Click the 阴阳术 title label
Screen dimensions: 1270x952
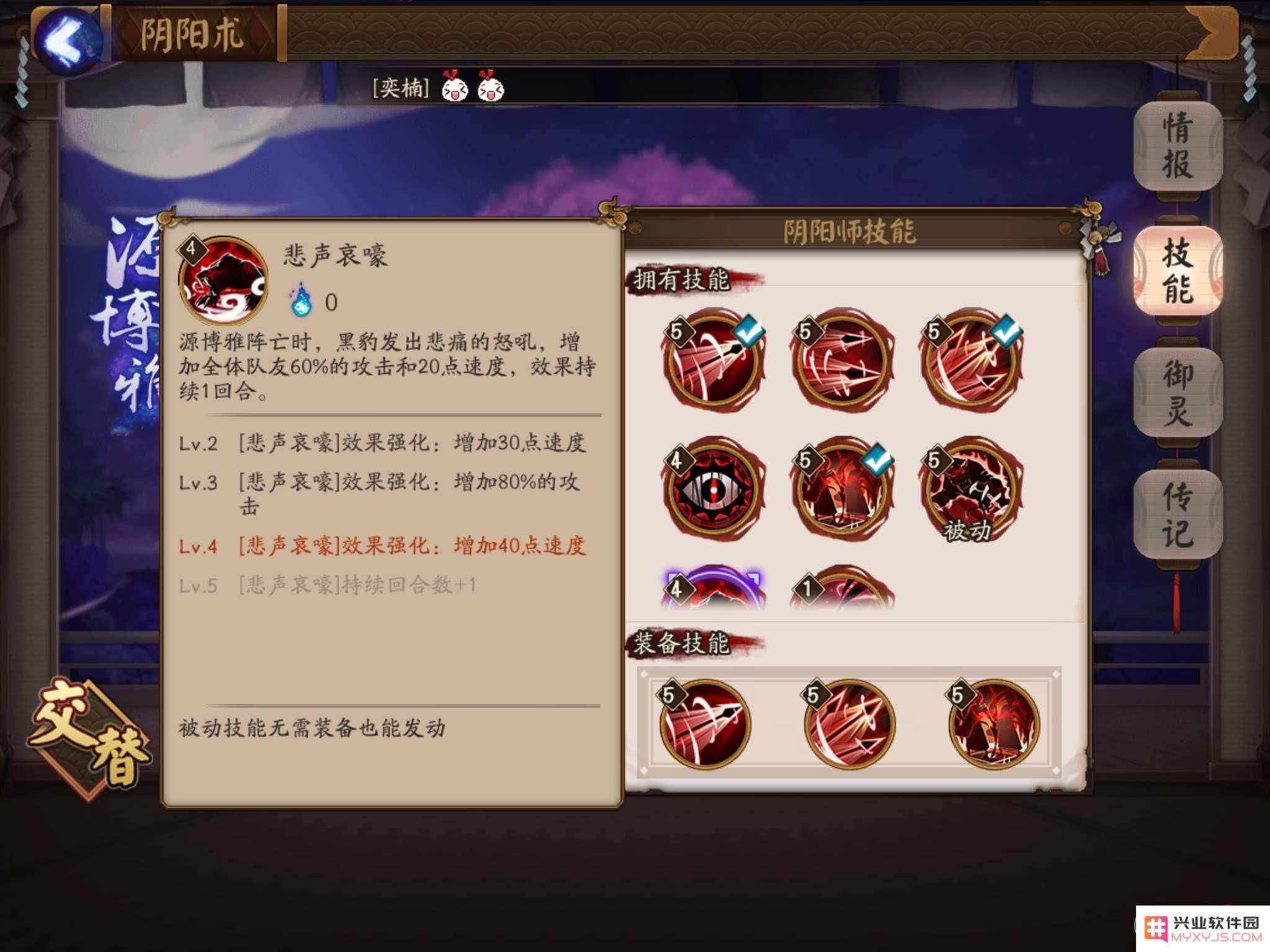point(192,34)
